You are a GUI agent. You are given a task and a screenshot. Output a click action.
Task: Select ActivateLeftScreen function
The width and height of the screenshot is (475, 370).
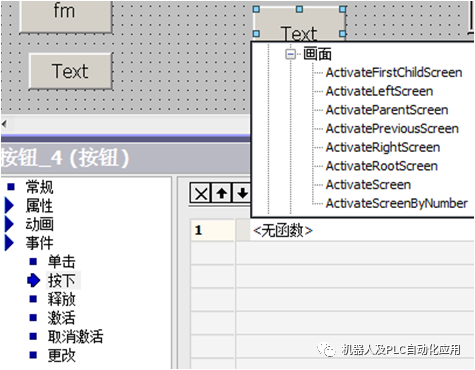coord(379,91)
